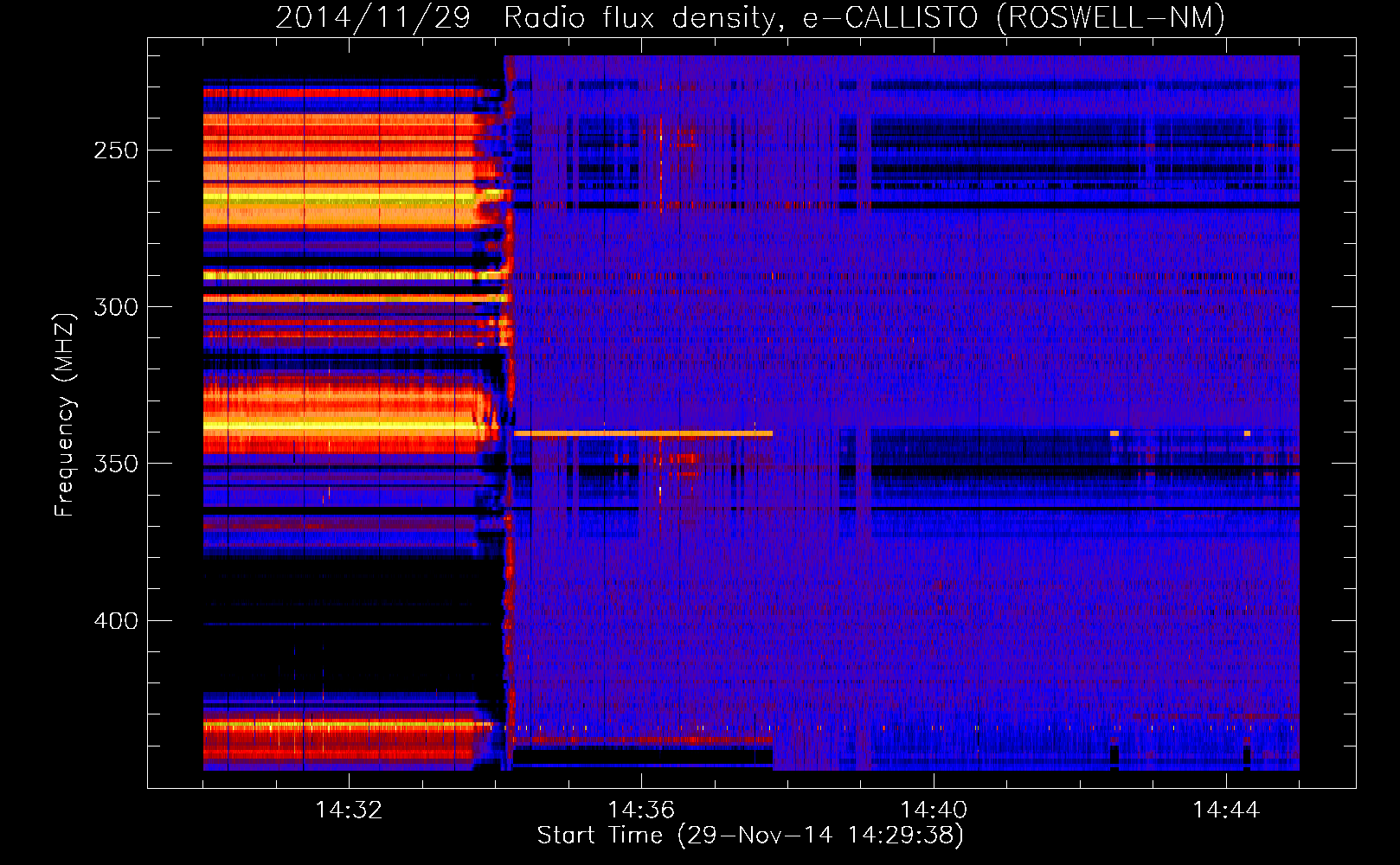Click the '300' frequency tick label
Viewport: 1400px width, 865px height.
116,307
